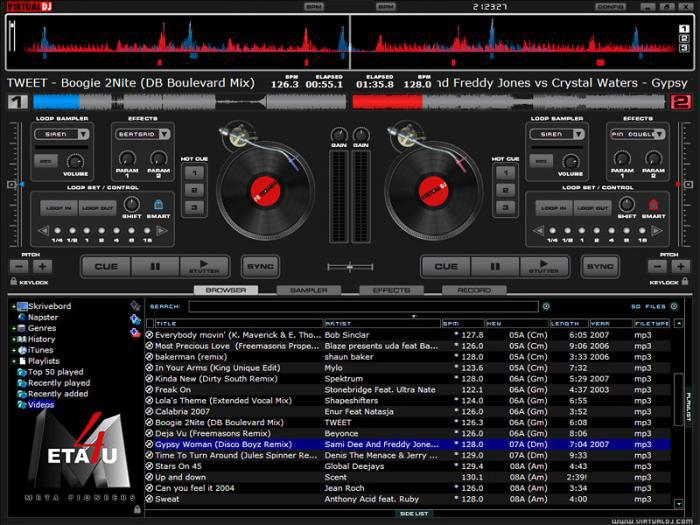Click the loop shift left arrow on deck 1

pos(43,231)
